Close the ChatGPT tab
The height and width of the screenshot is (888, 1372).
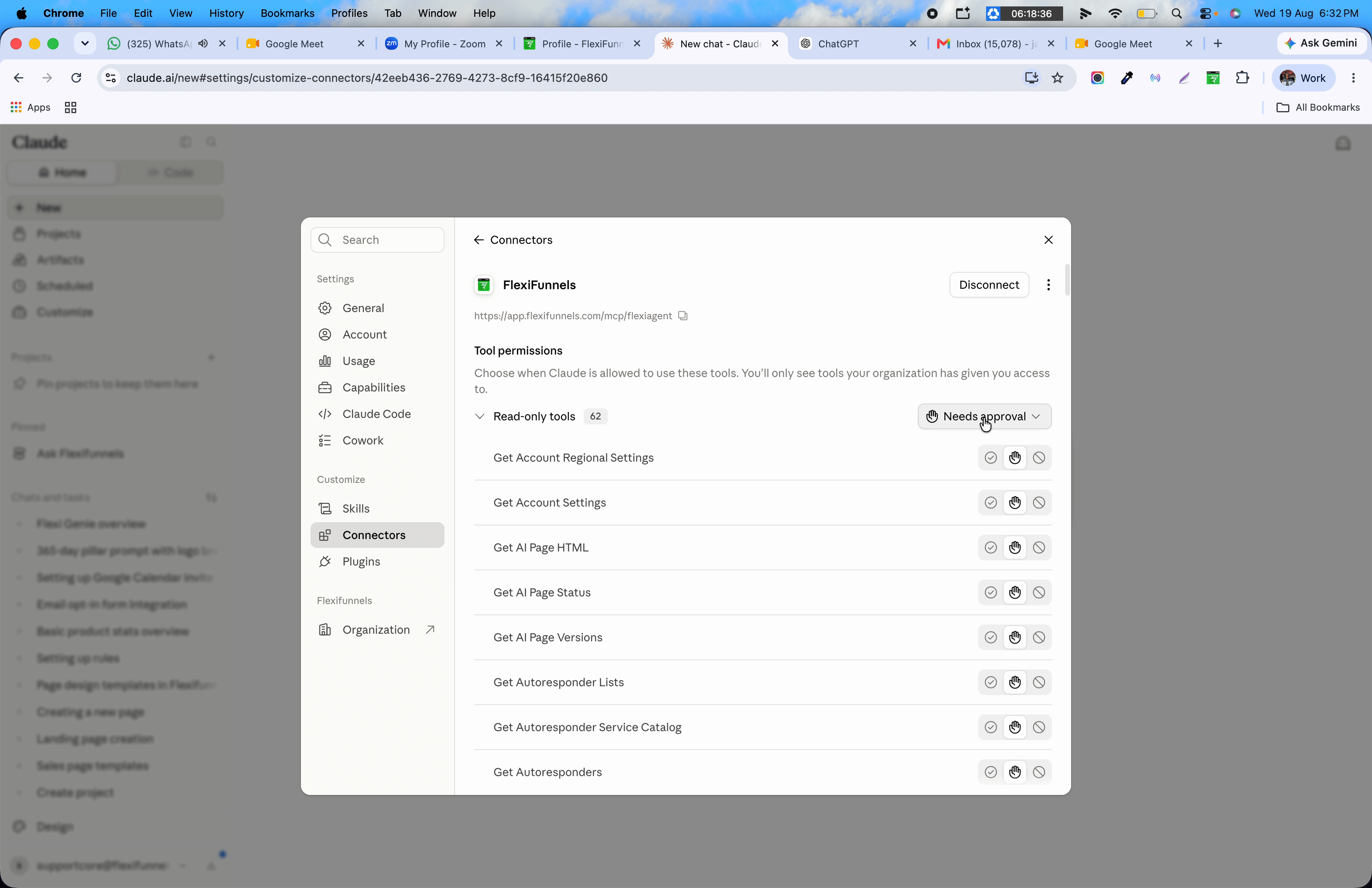pos(913,44)
